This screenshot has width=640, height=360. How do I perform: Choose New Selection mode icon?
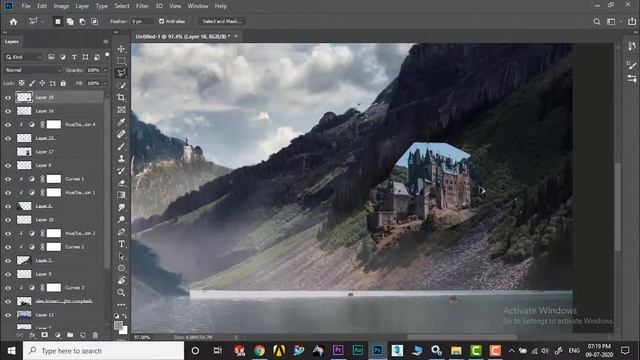(58, 21)
